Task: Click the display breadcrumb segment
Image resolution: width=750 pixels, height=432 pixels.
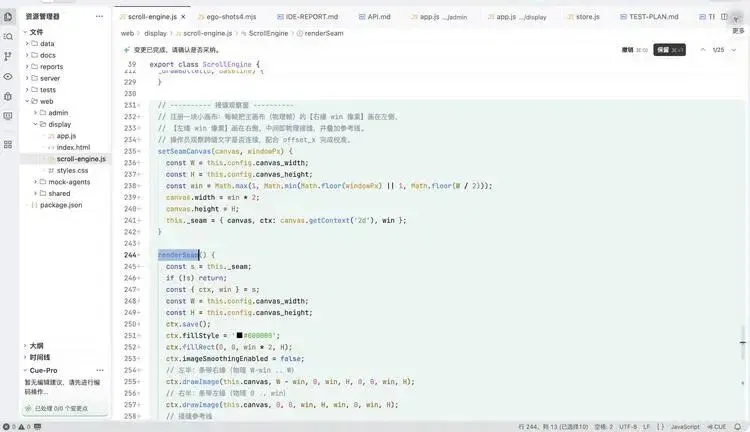Action: 155,33
